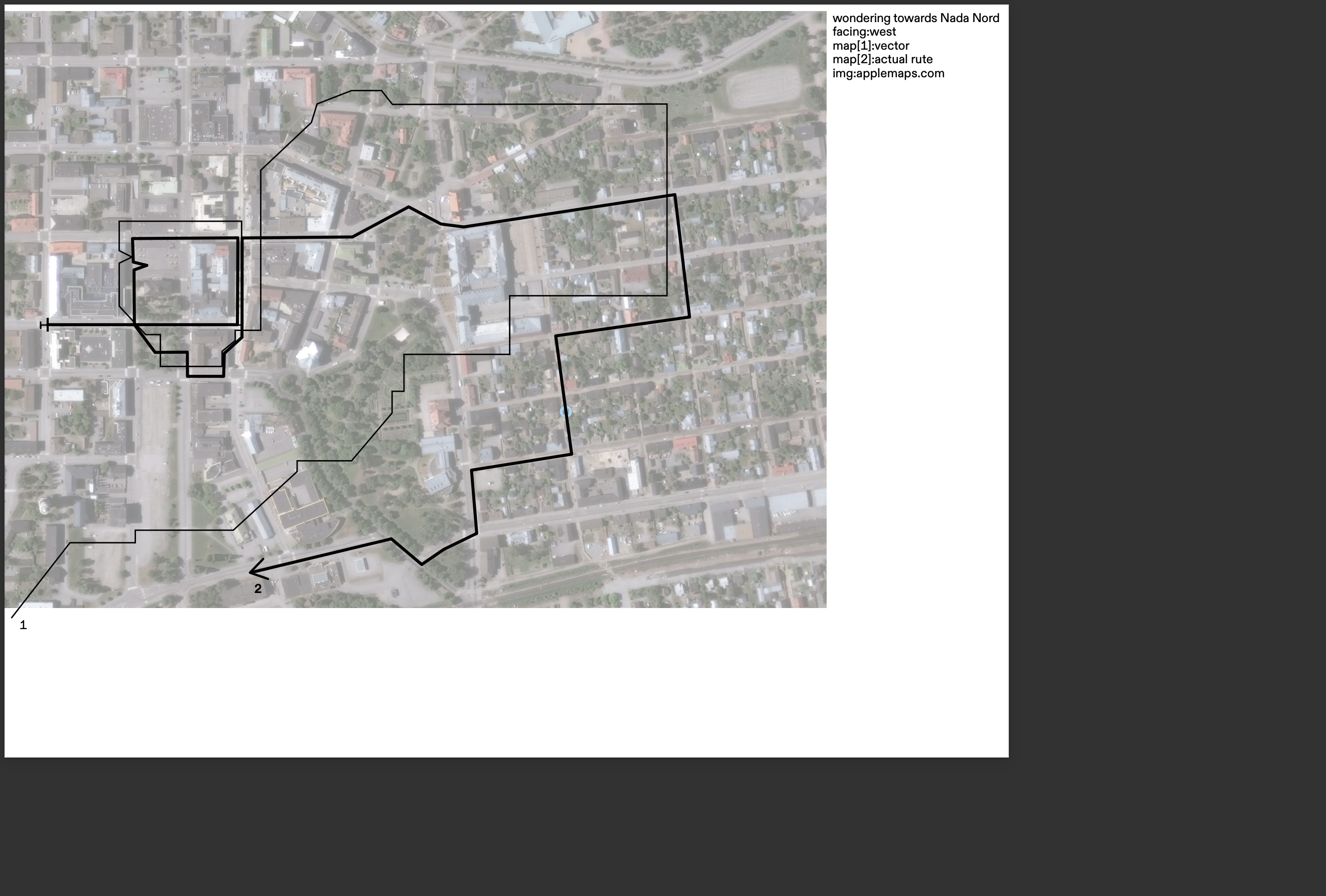
Task: Click the text "wondering towards Nada Nord"
Action: [x=915, y=18]
